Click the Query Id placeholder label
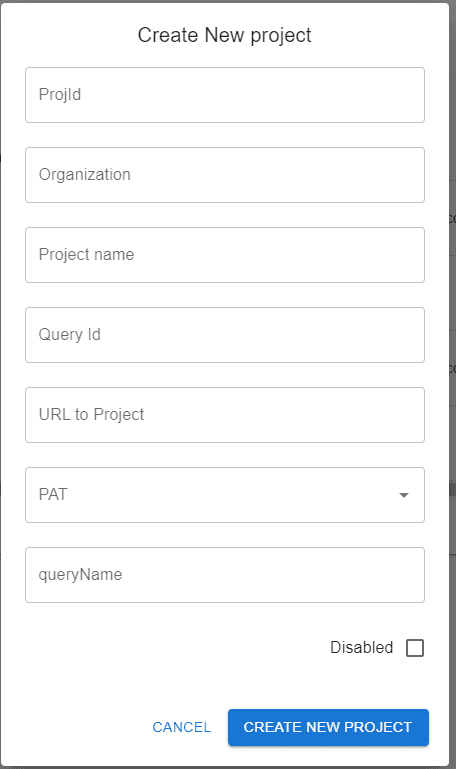Image resolution: width=456 pixels, height=769 pixels. tap(70, 334)
